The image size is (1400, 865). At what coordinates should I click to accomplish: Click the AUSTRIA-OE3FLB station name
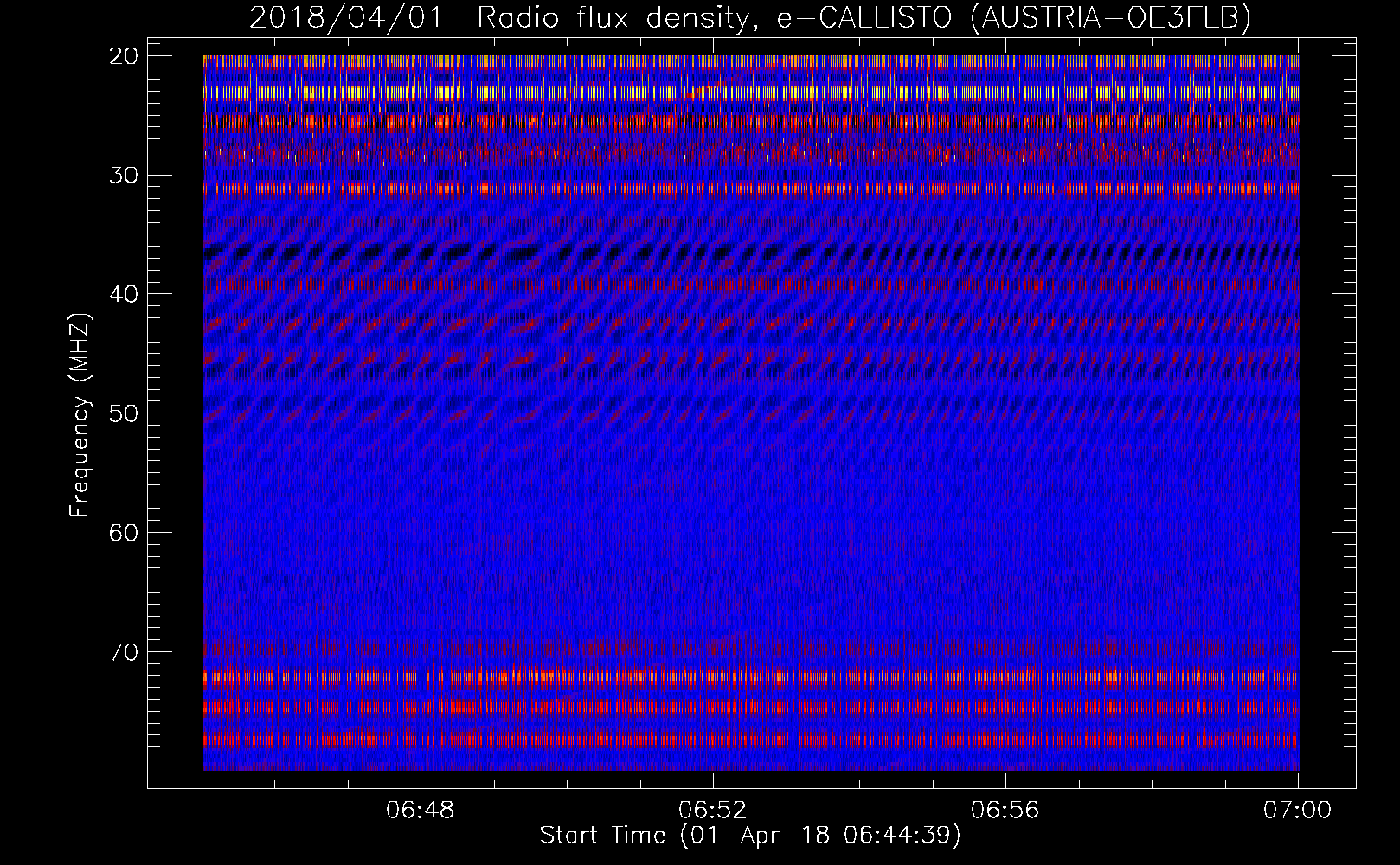tap(1111, 17)
